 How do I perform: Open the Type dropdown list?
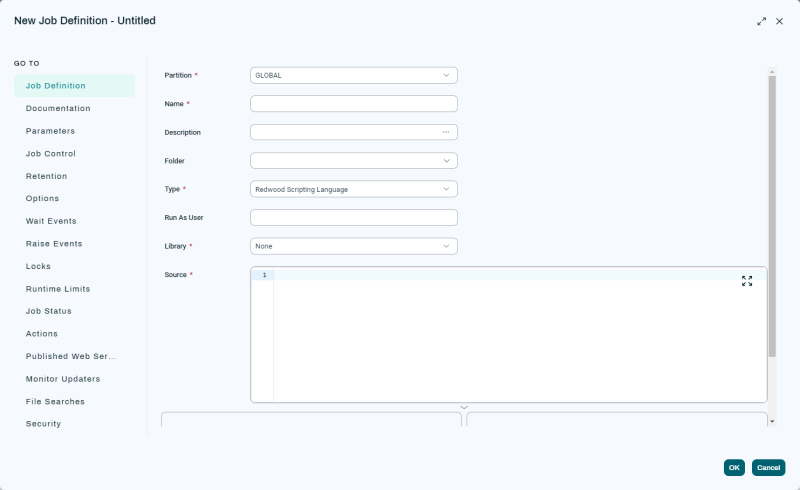click(x=446, y=189)
